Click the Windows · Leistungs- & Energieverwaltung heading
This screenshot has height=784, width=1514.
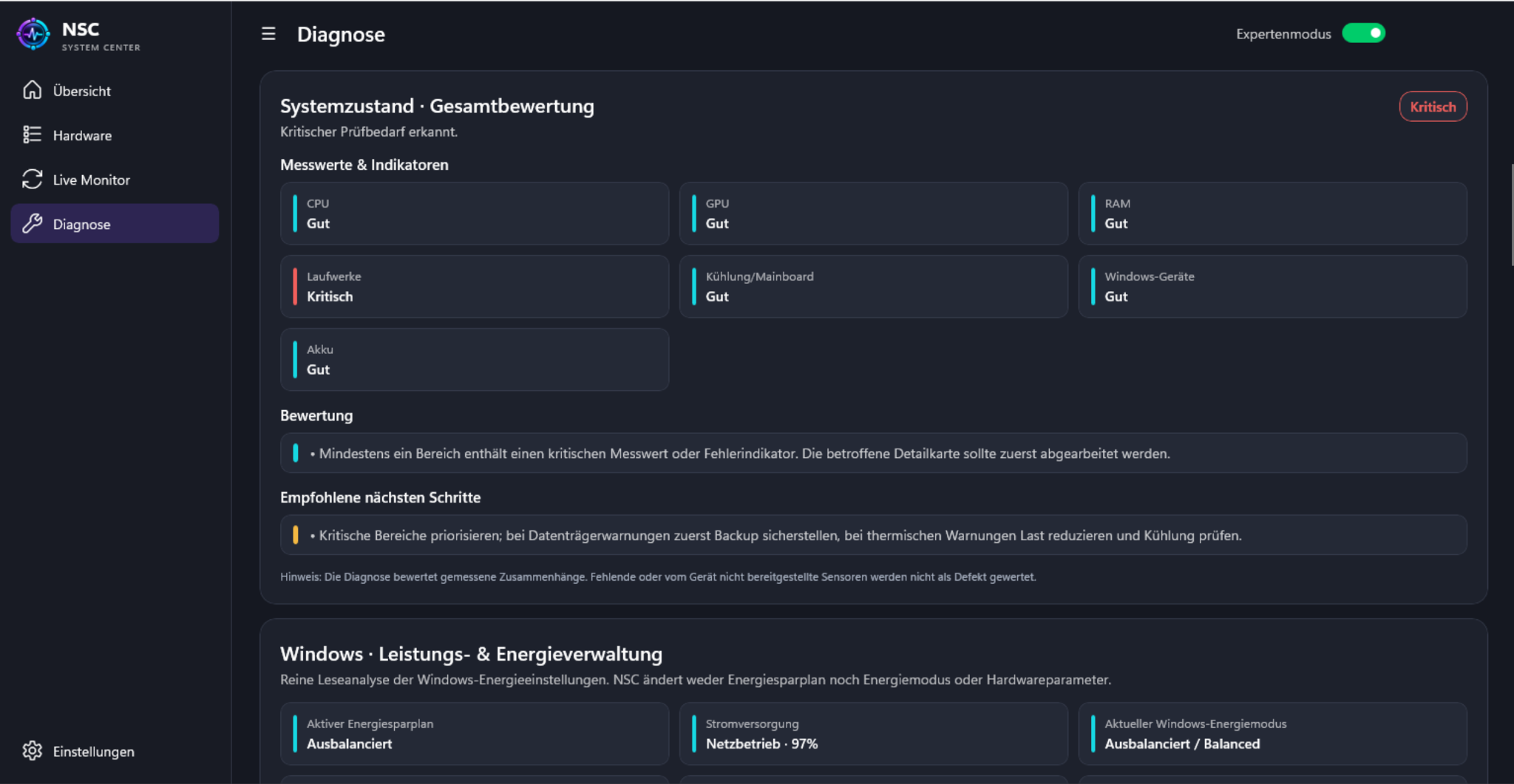(471, 654)
